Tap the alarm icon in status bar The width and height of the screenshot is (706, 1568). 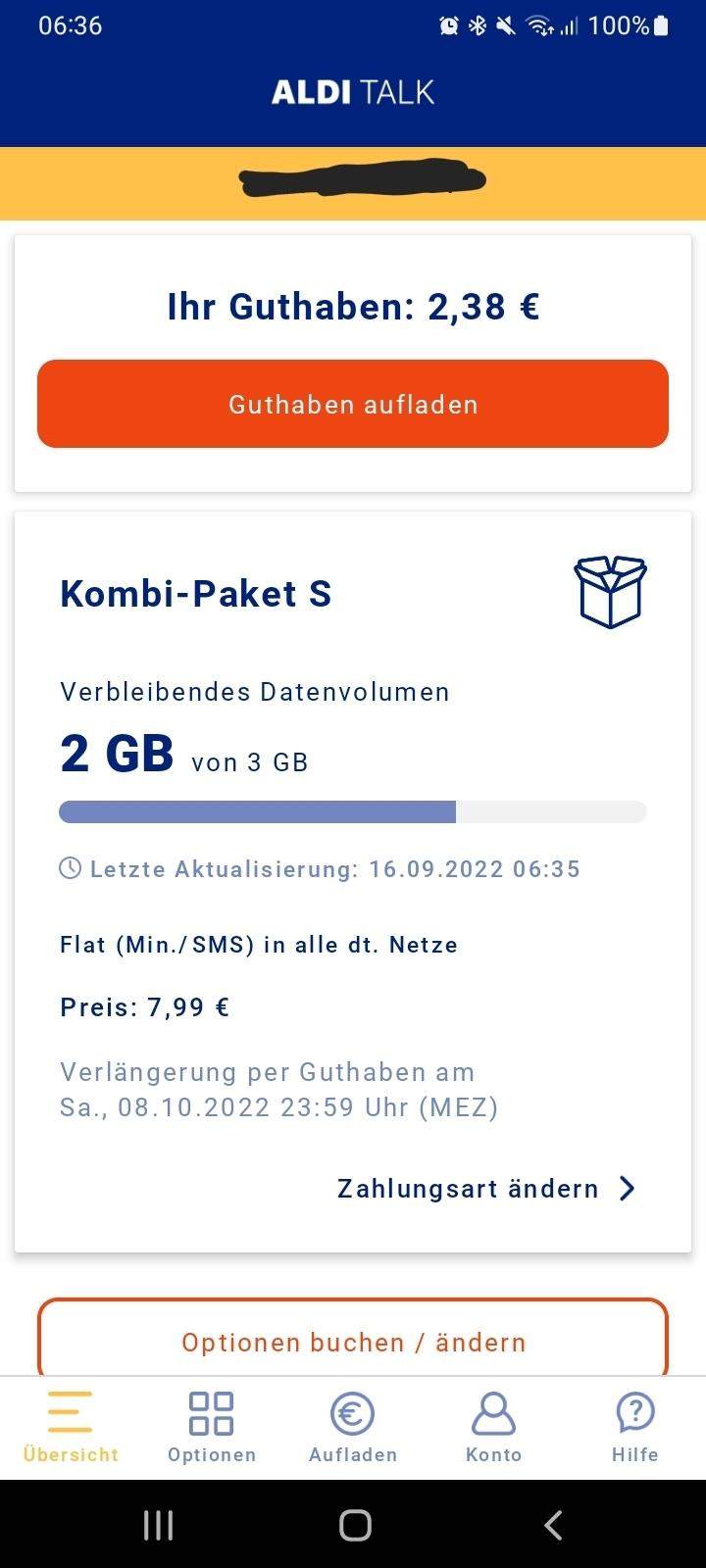(x=449, y=26)
